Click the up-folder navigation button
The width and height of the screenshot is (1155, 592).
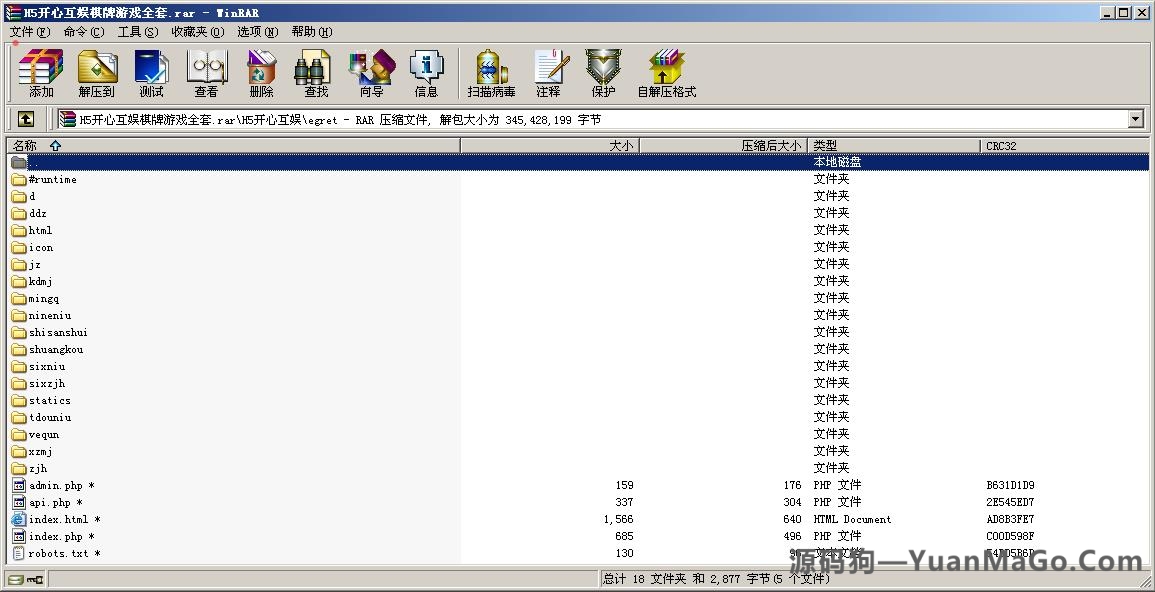(x=25, y=119)
